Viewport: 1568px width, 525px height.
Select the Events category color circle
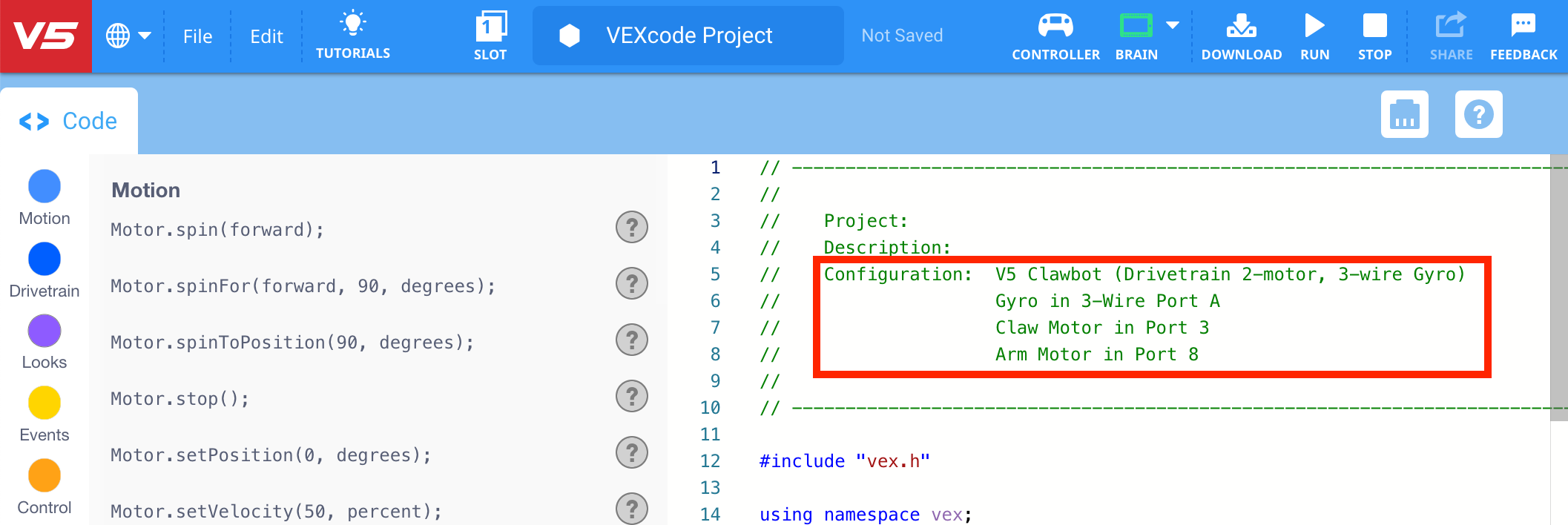pyautogui.click(x=44, y=403)
